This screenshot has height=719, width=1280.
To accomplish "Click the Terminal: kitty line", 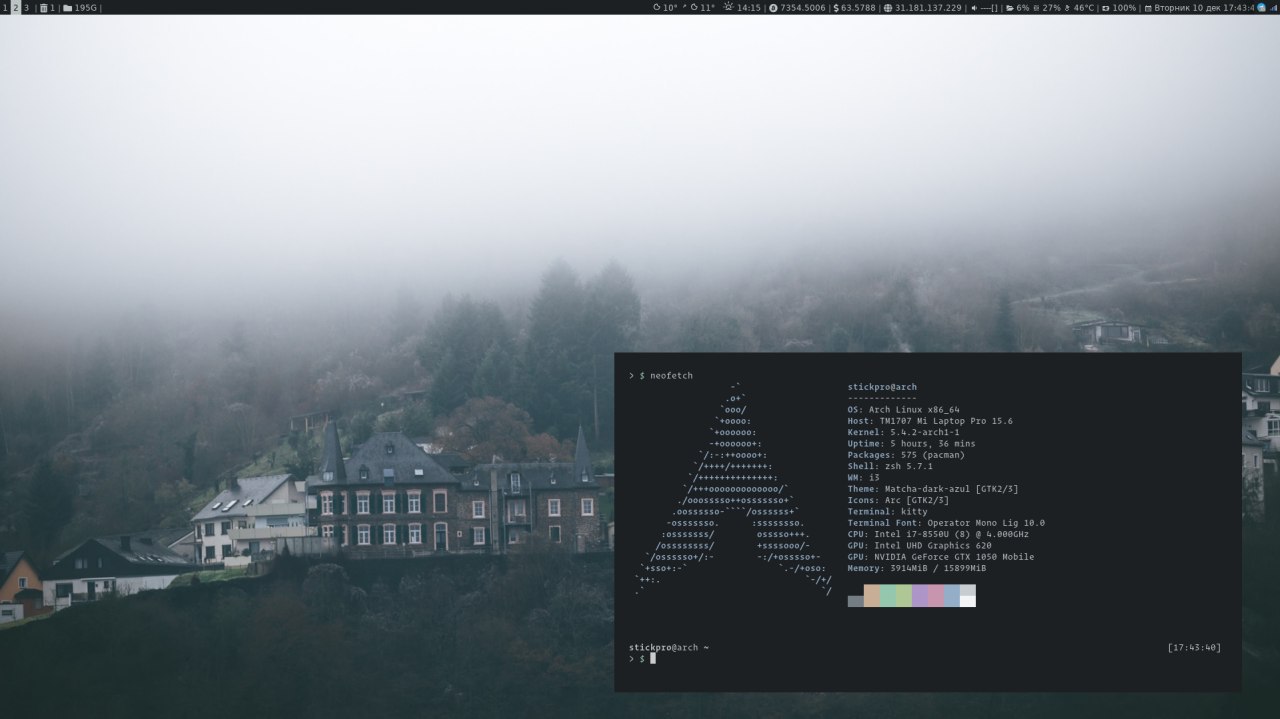I will click(x=887, y=512).
